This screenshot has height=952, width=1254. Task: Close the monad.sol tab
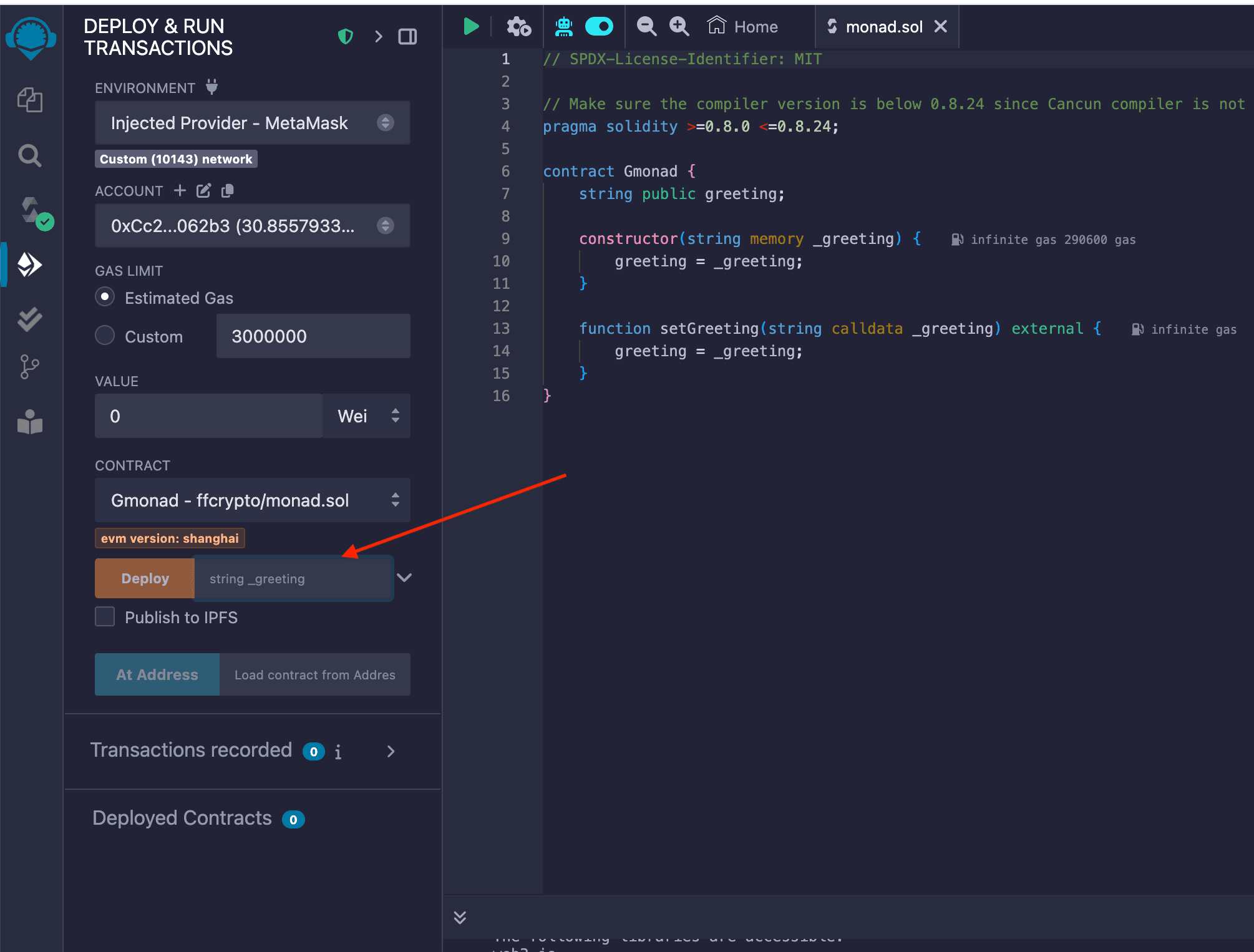point(941,26)
